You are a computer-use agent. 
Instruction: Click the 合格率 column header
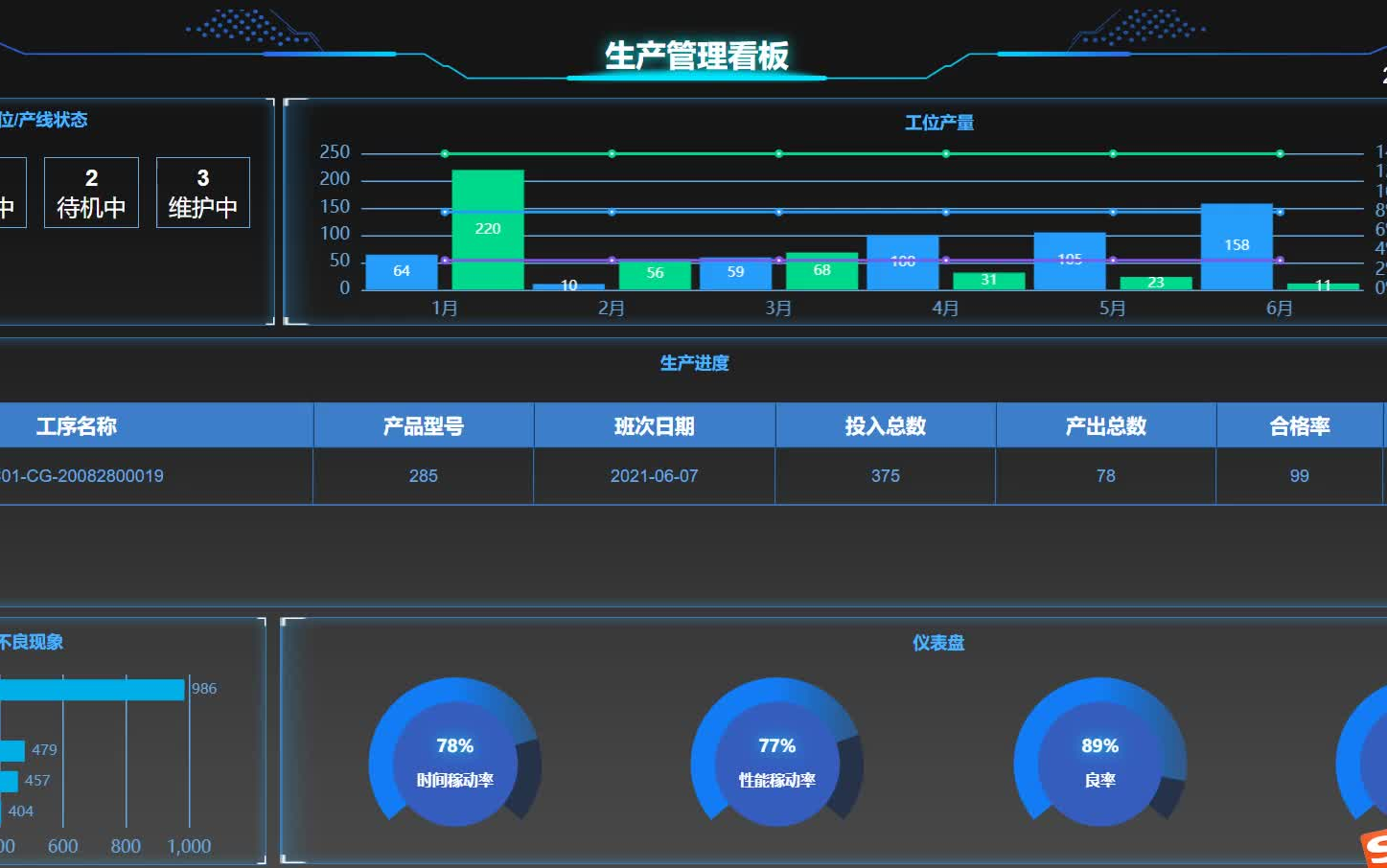[x=1300, y=426]
